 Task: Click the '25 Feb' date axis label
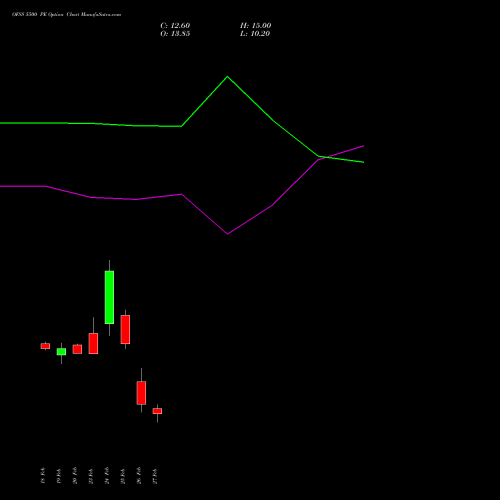tap(123, 476)
